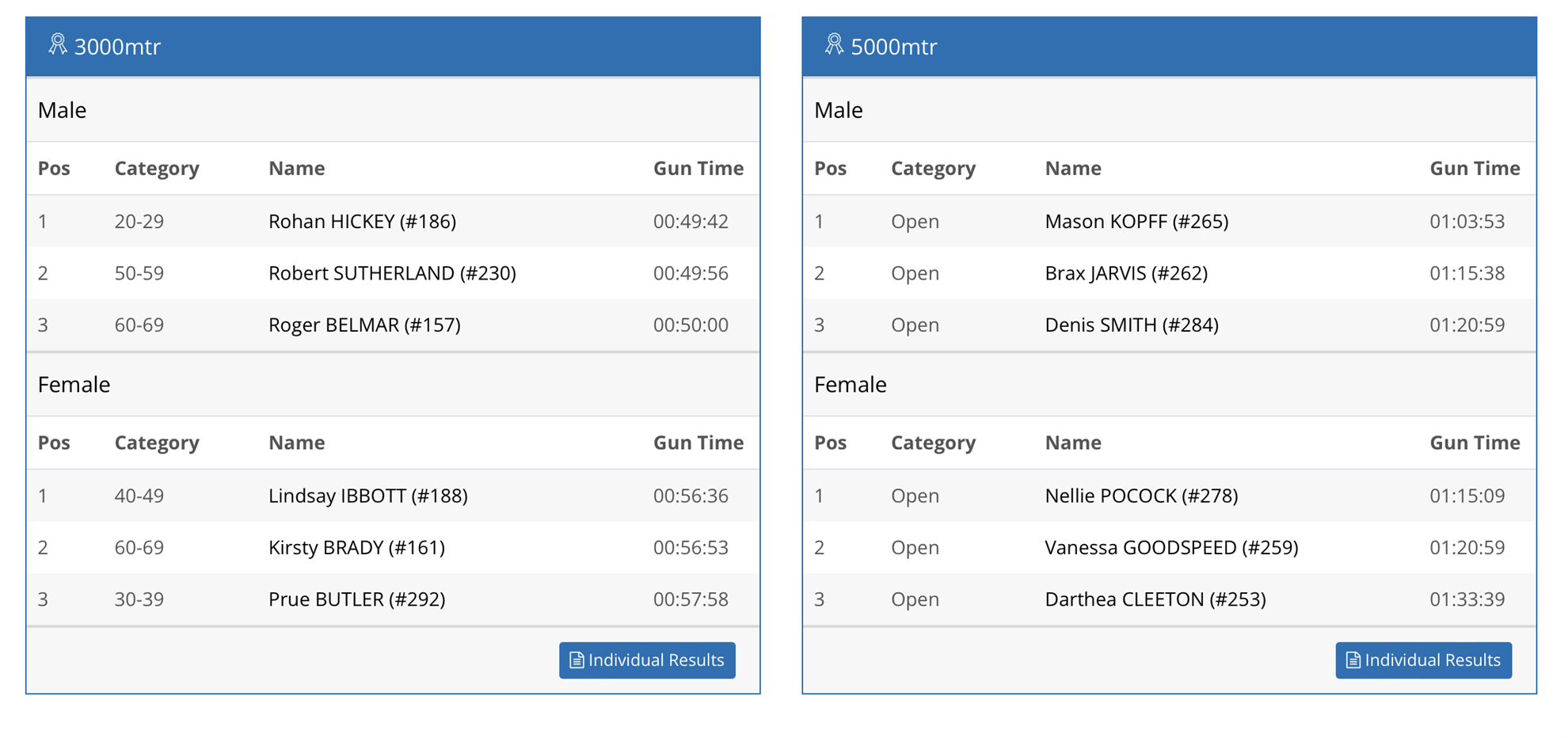Select Vanessa GOODSPEED (#259) name

[1172, 547]
